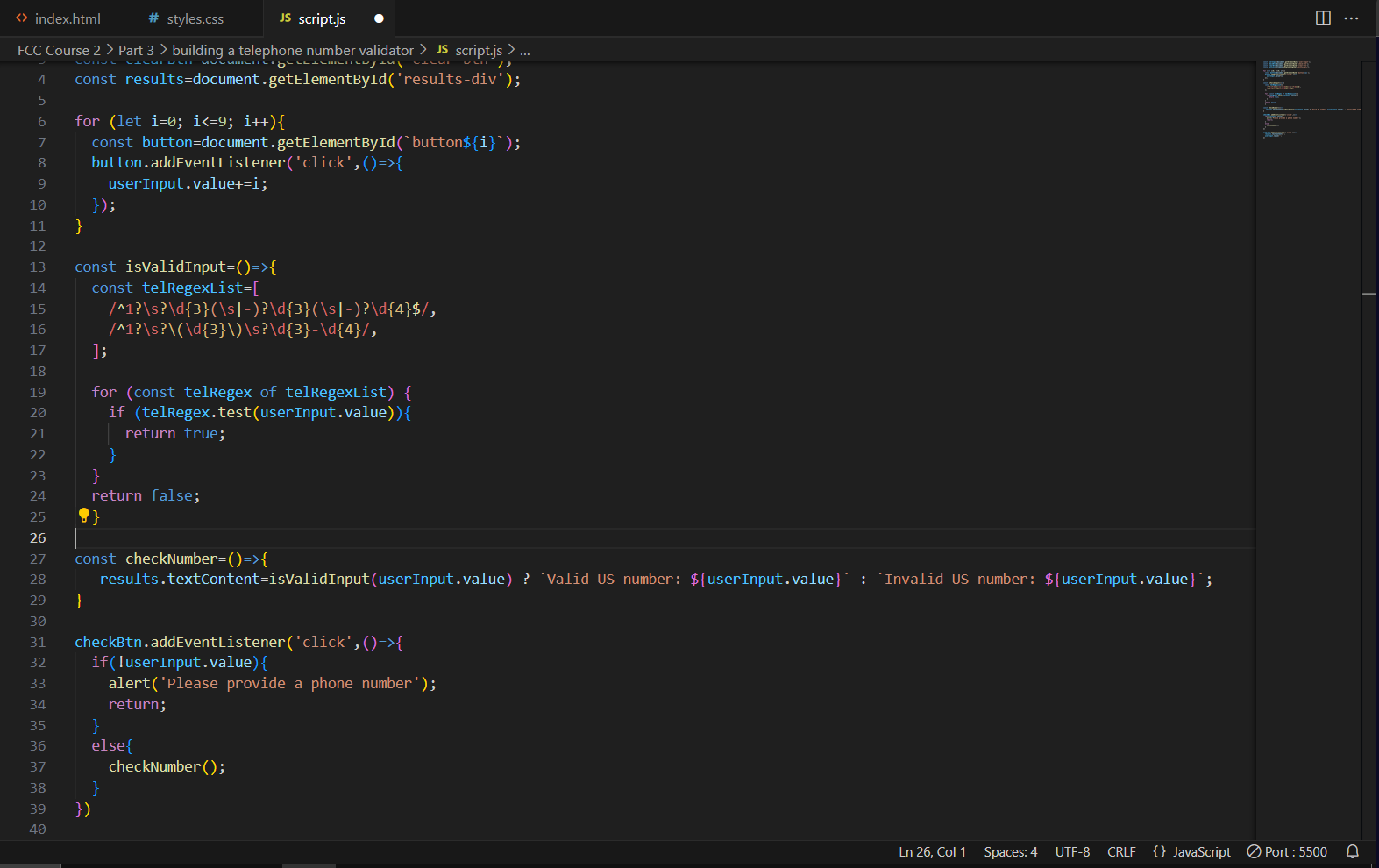The height and width of the screenshot is (868, 1379).
Task: Click the trailing ellipsis breadcrumb symbol item
Action: click(x=525, y=50)
